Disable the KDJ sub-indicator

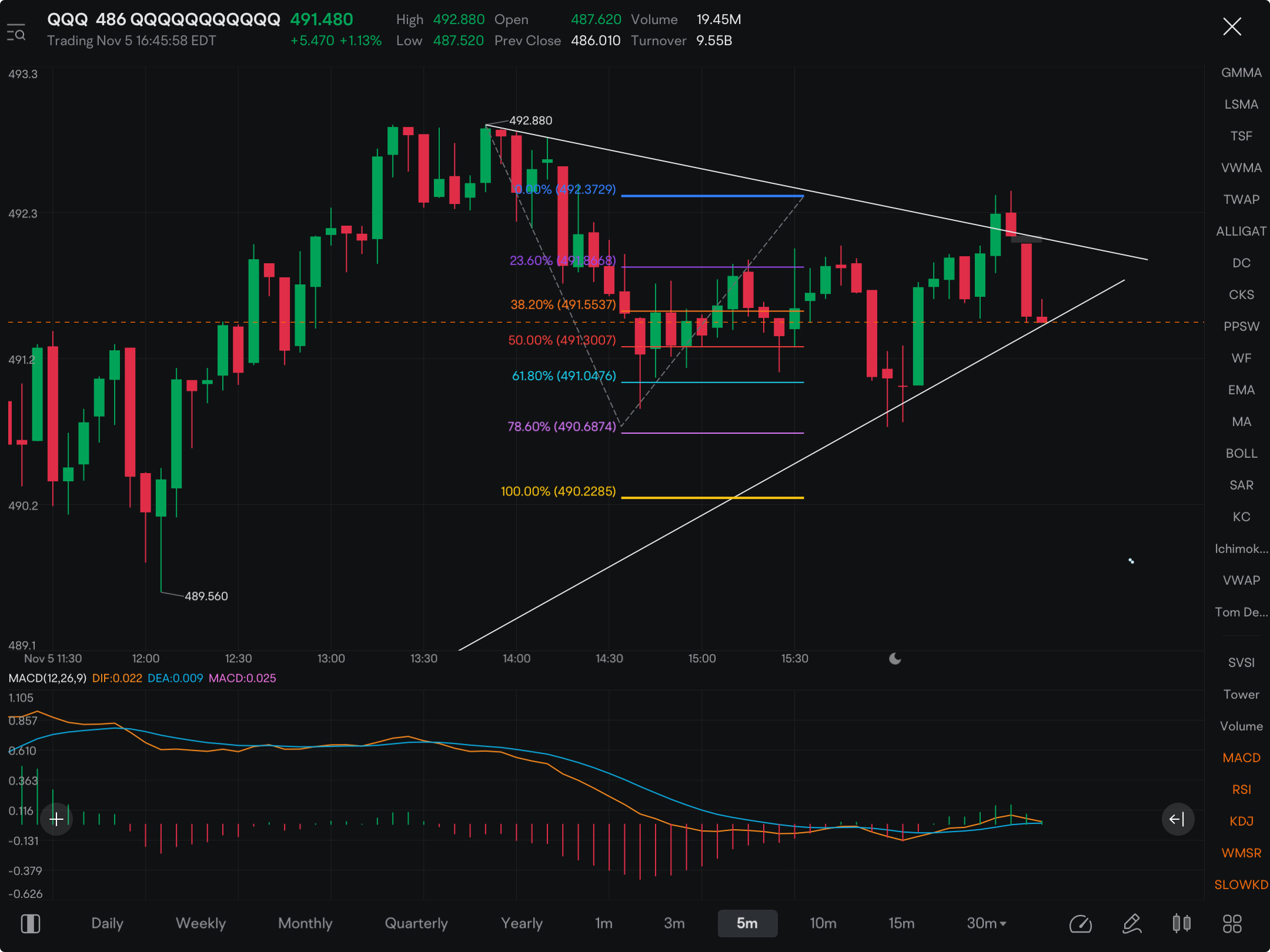pyautogui.click(x=1241, y=821)
